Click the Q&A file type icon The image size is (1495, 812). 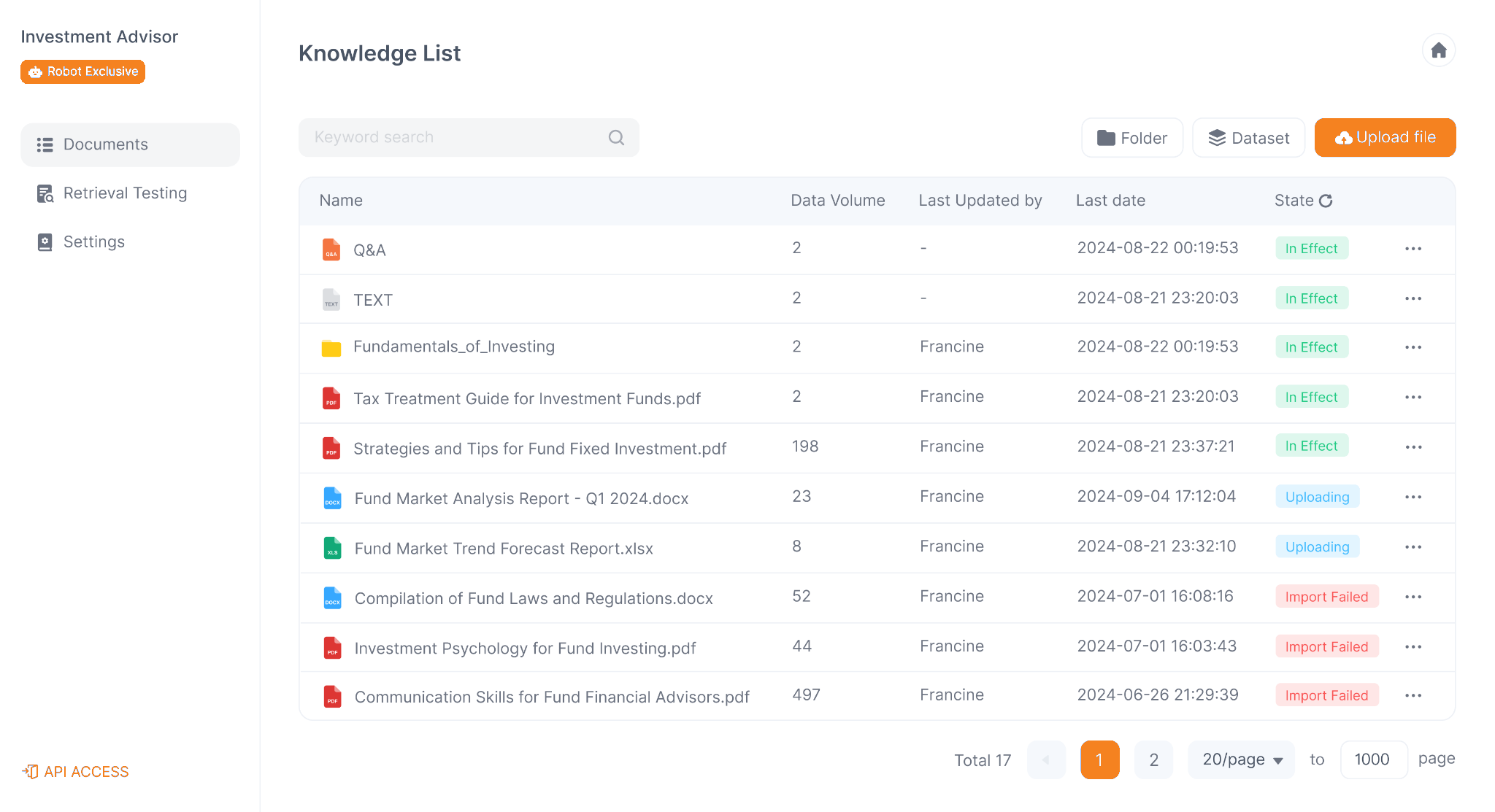point(331,250)
